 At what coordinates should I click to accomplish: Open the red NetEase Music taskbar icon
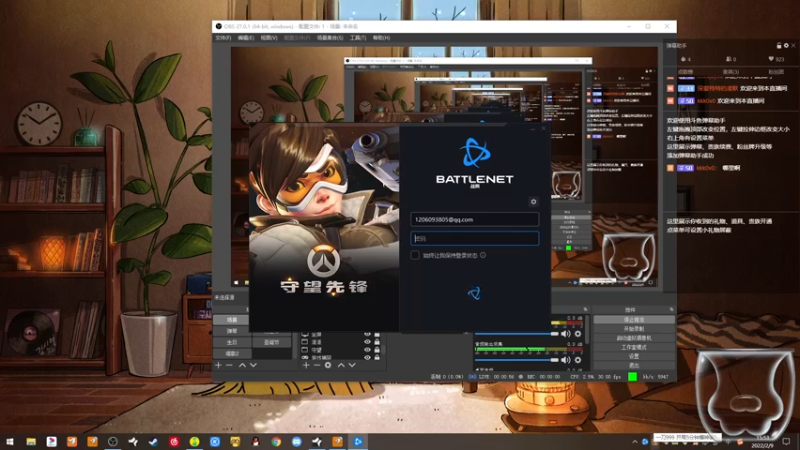(x=174, y=441)
